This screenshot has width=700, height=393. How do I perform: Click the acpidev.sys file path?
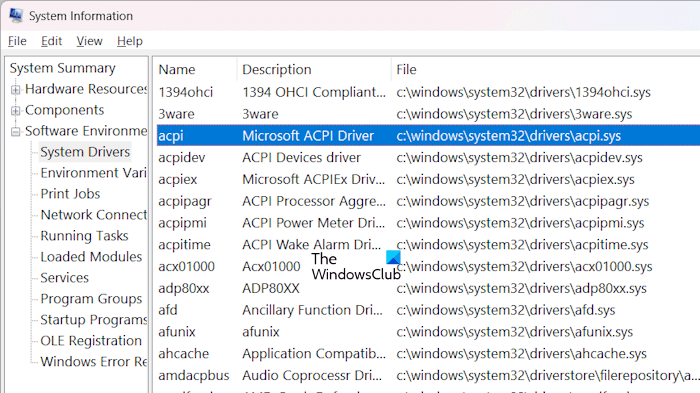click(x=520, y=158)
